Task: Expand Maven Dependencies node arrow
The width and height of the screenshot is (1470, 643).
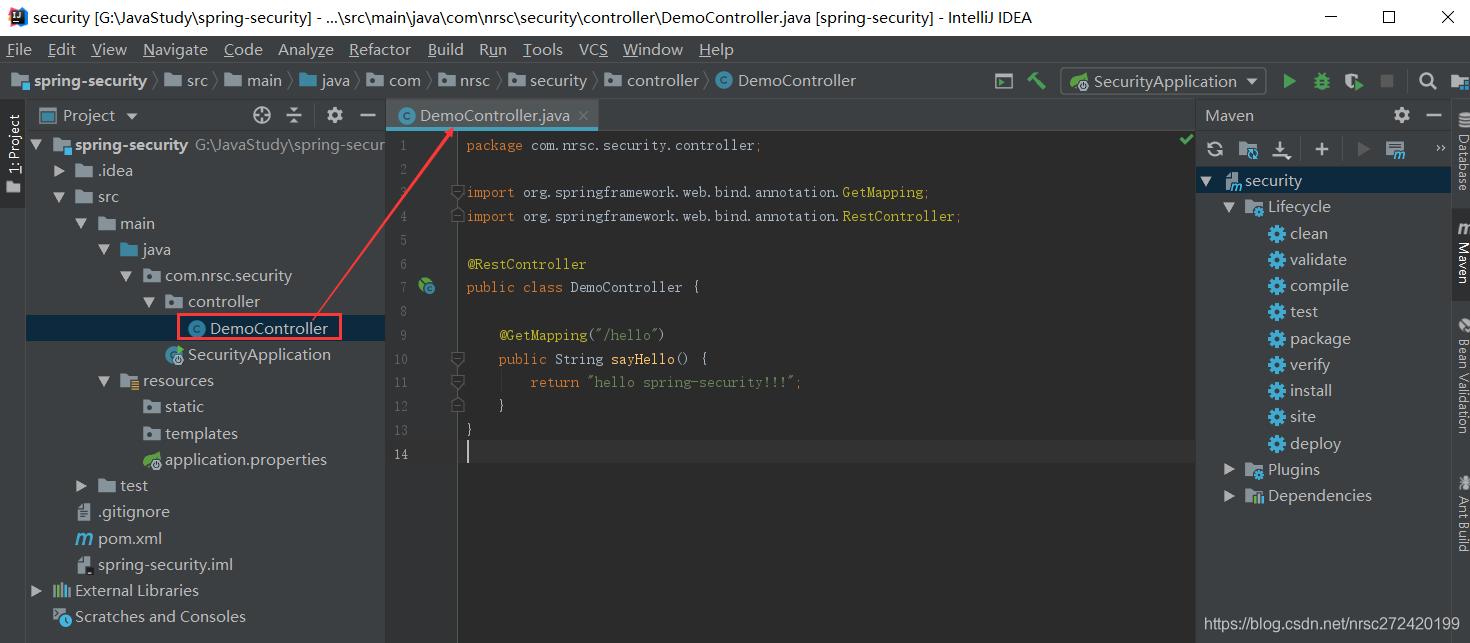Action: (x=1229, y=496)
